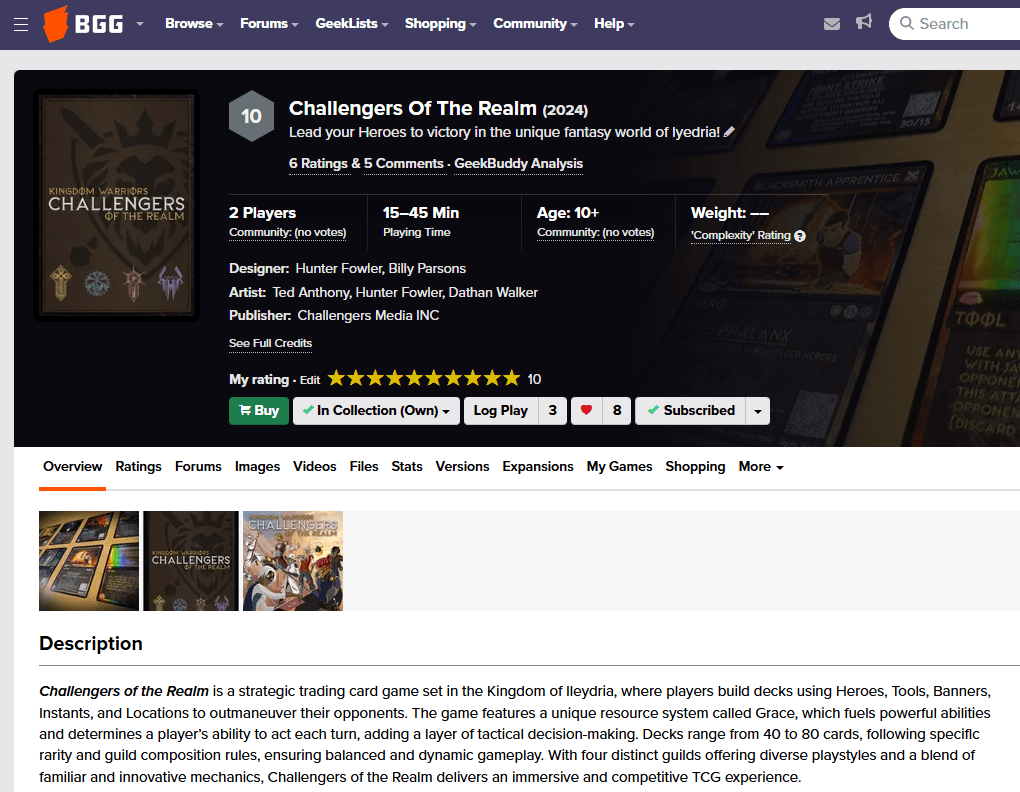Set my rating to five stars
Viewport: 1020px width, 792px height.
[x=414, y=378]
